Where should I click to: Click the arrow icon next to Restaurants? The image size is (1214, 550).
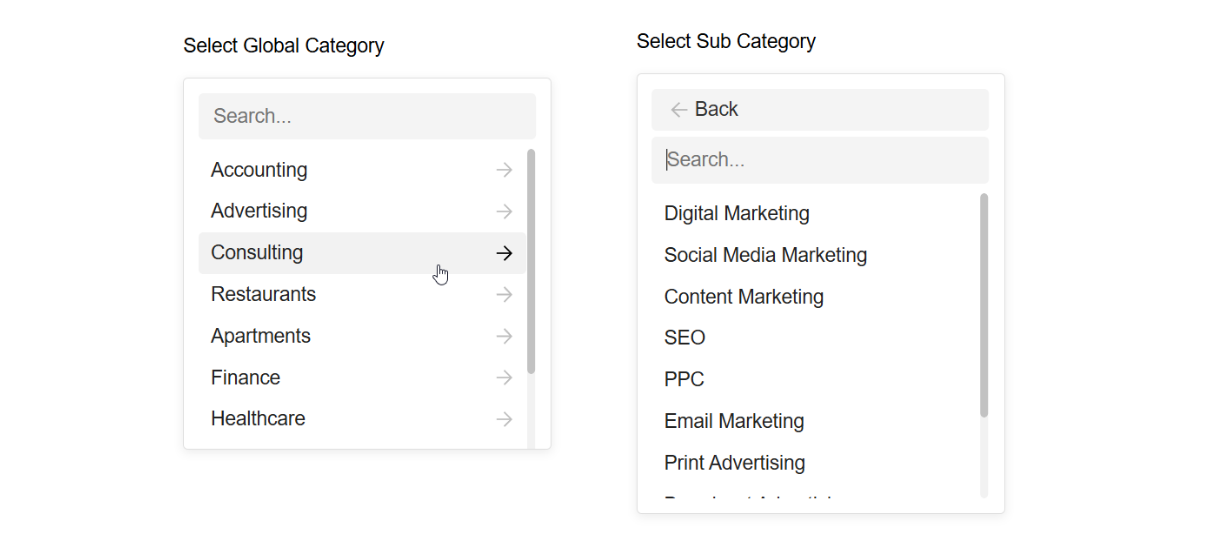pos(504,295)
